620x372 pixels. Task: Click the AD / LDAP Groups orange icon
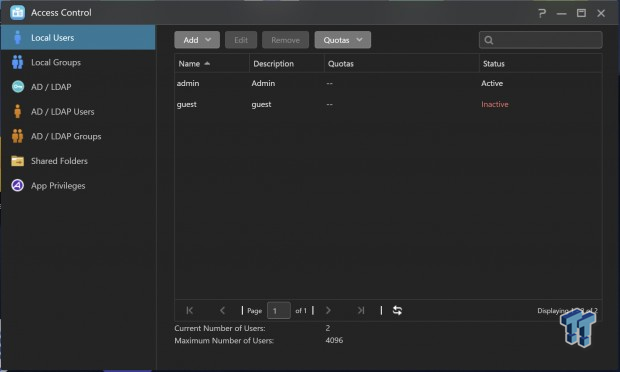17,136
